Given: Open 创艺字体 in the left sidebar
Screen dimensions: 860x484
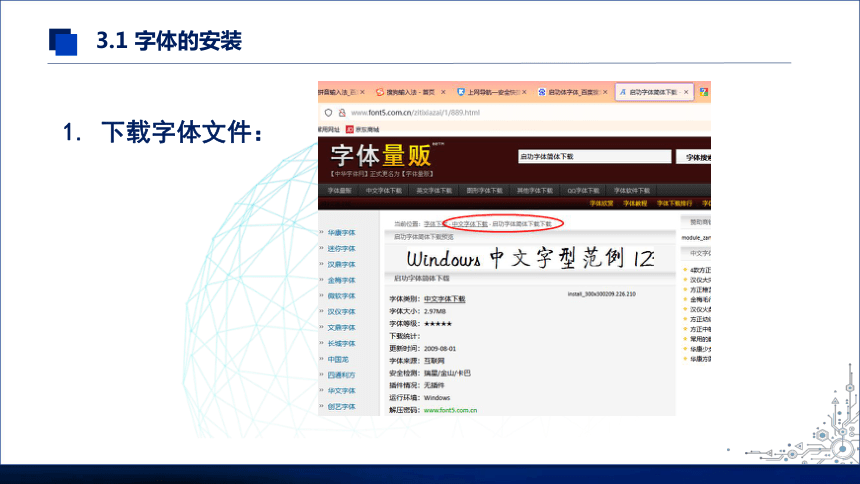Looking at the screenshot, I should pyautogui.click(x=342, y=407).
